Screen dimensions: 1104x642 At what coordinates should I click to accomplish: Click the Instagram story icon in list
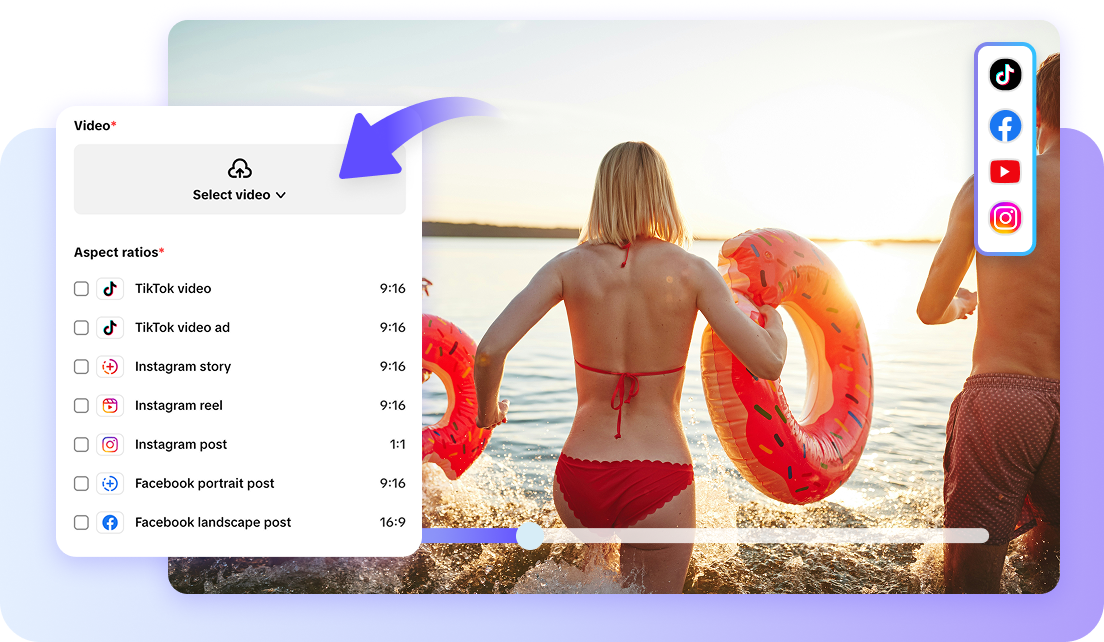tap(110, 367)
